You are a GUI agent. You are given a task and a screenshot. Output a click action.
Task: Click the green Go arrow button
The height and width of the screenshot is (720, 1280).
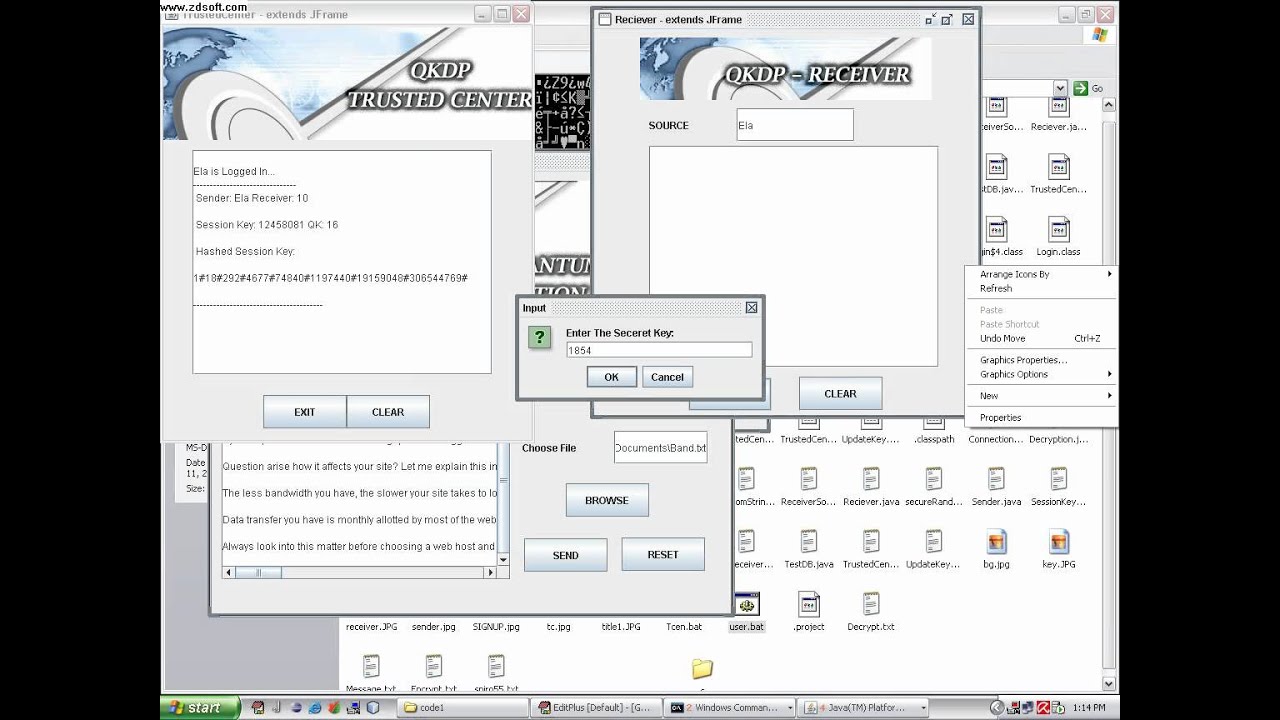(1080, 88)
